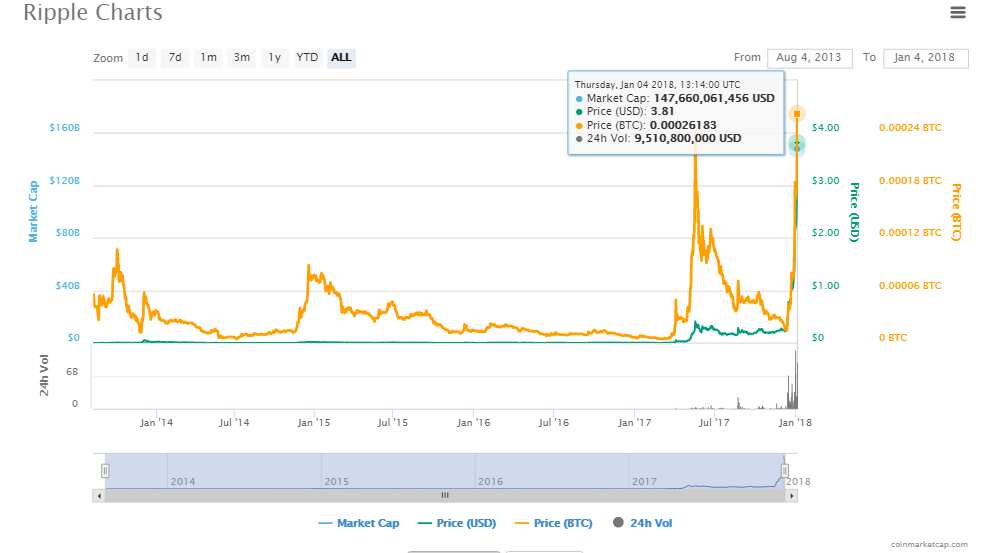Toggle the Price (USD) series legend
Viewport: 996px width, 553px height.
tap(457, 523)
